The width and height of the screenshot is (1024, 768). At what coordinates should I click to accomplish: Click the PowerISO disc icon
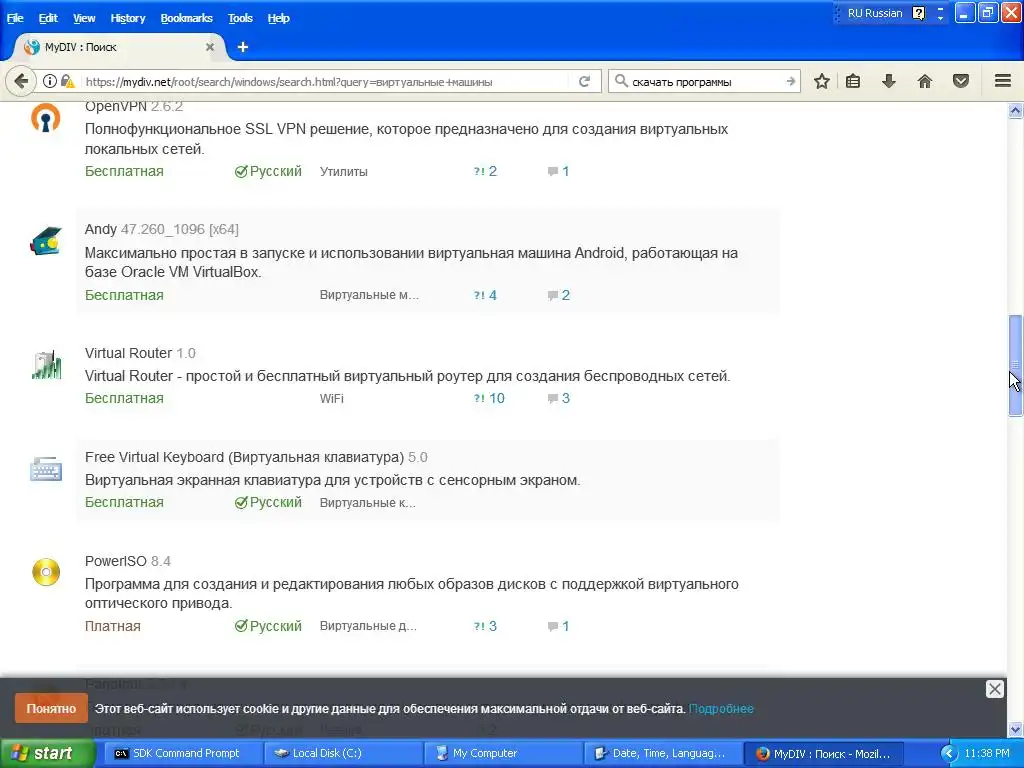[x=46, y=572]
